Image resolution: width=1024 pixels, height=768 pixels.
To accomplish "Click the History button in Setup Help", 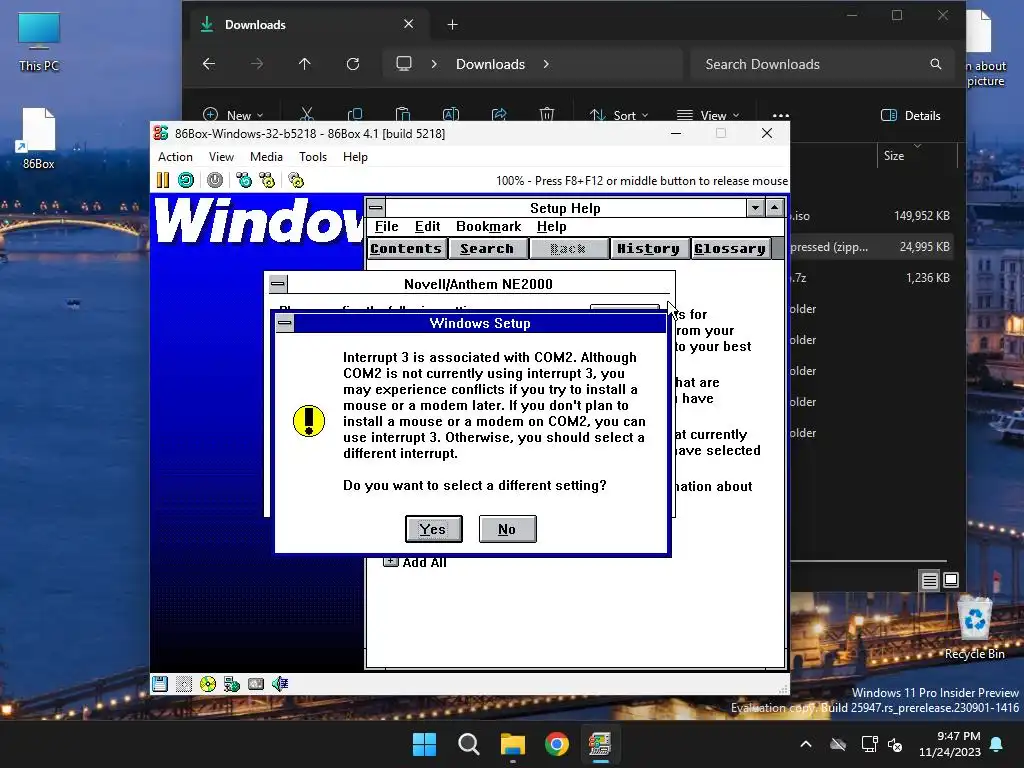I will [x=648, y=249].
